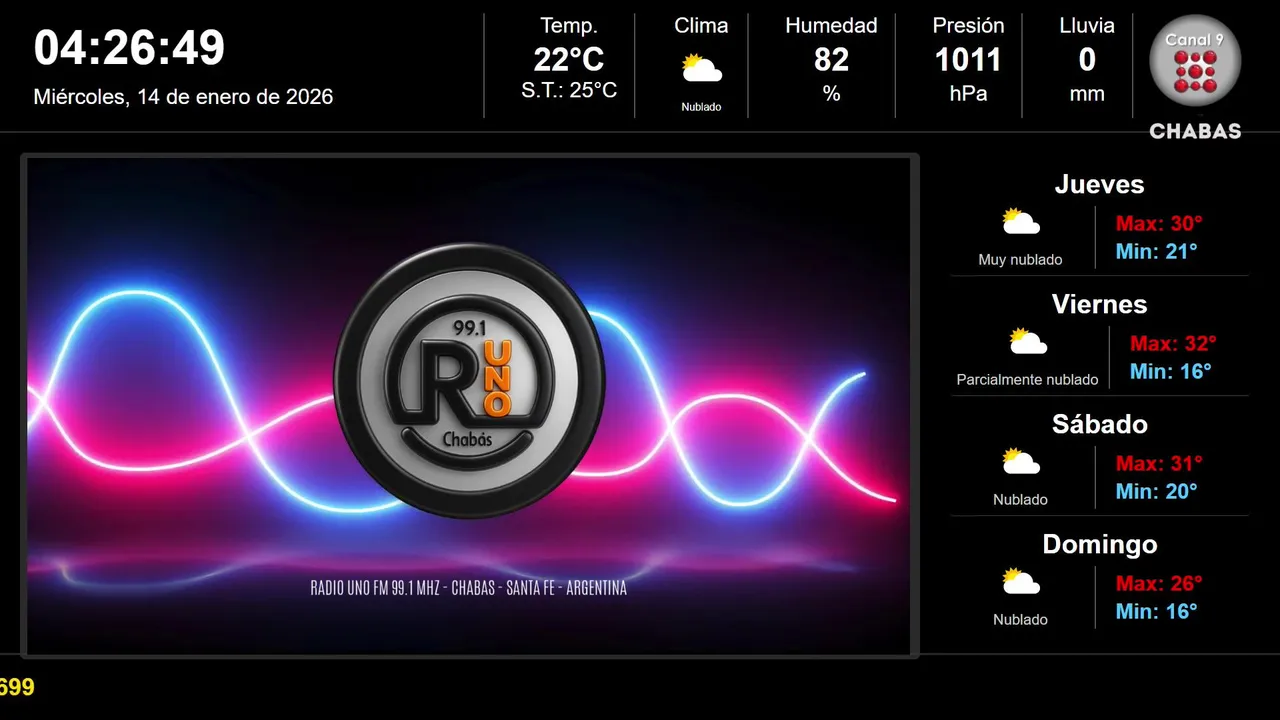Click the Muy nublado description
This screenshot has height=720, width=1280.
pos(1020,260)
